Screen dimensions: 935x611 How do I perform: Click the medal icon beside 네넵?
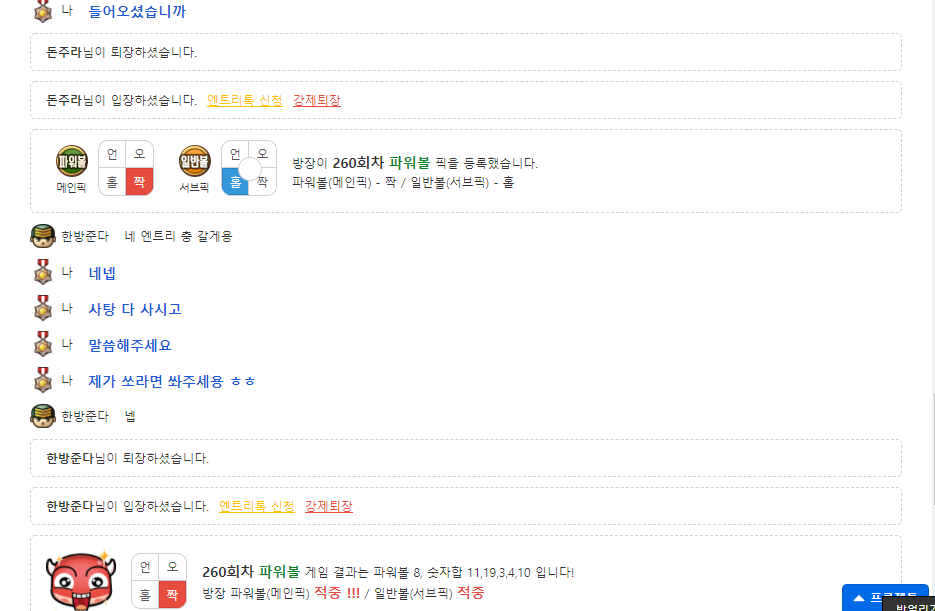pos(42,273)
